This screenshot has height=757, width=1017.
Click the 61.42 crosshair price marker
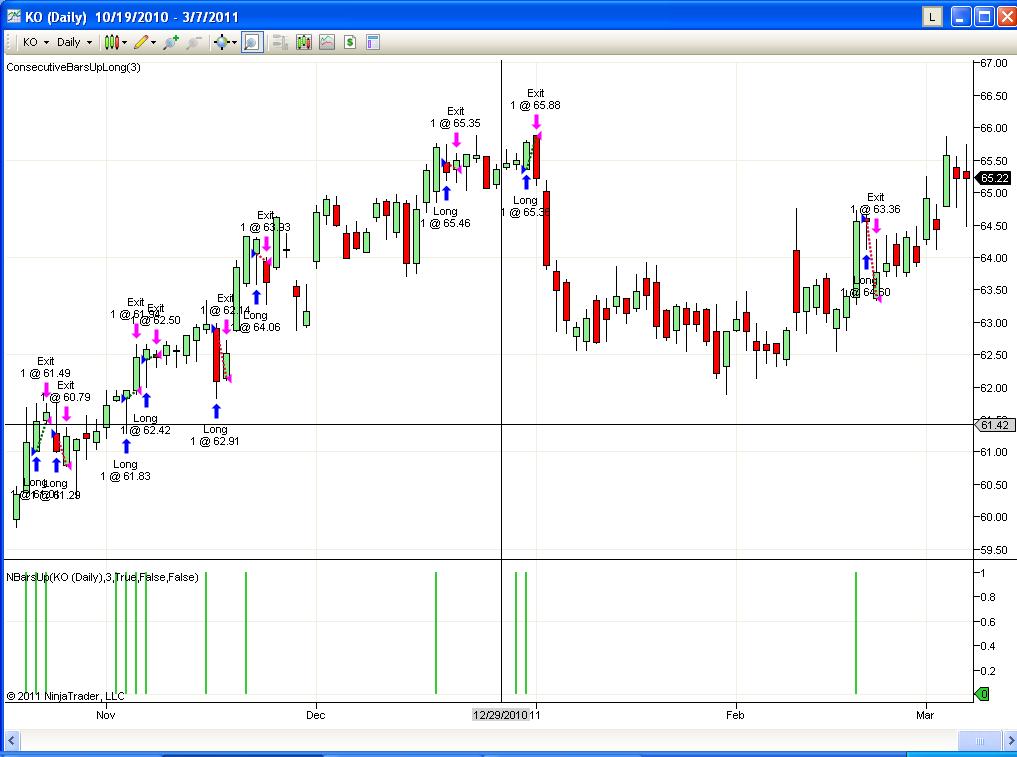pos(993,425)
